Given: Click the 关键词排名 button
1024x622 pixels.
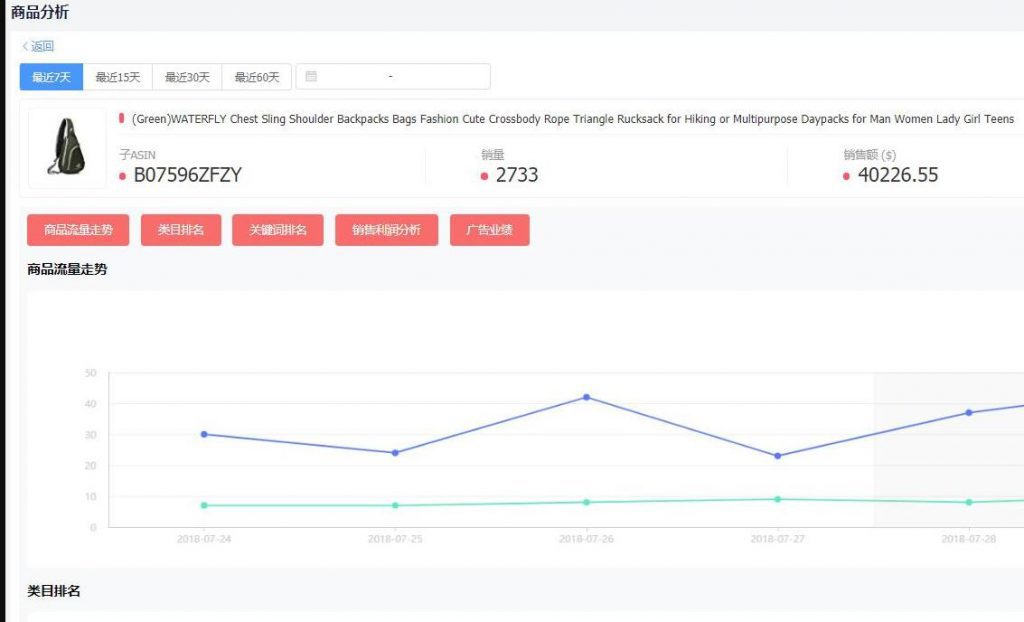Looking at the screenshot, I should coord(278,230).
